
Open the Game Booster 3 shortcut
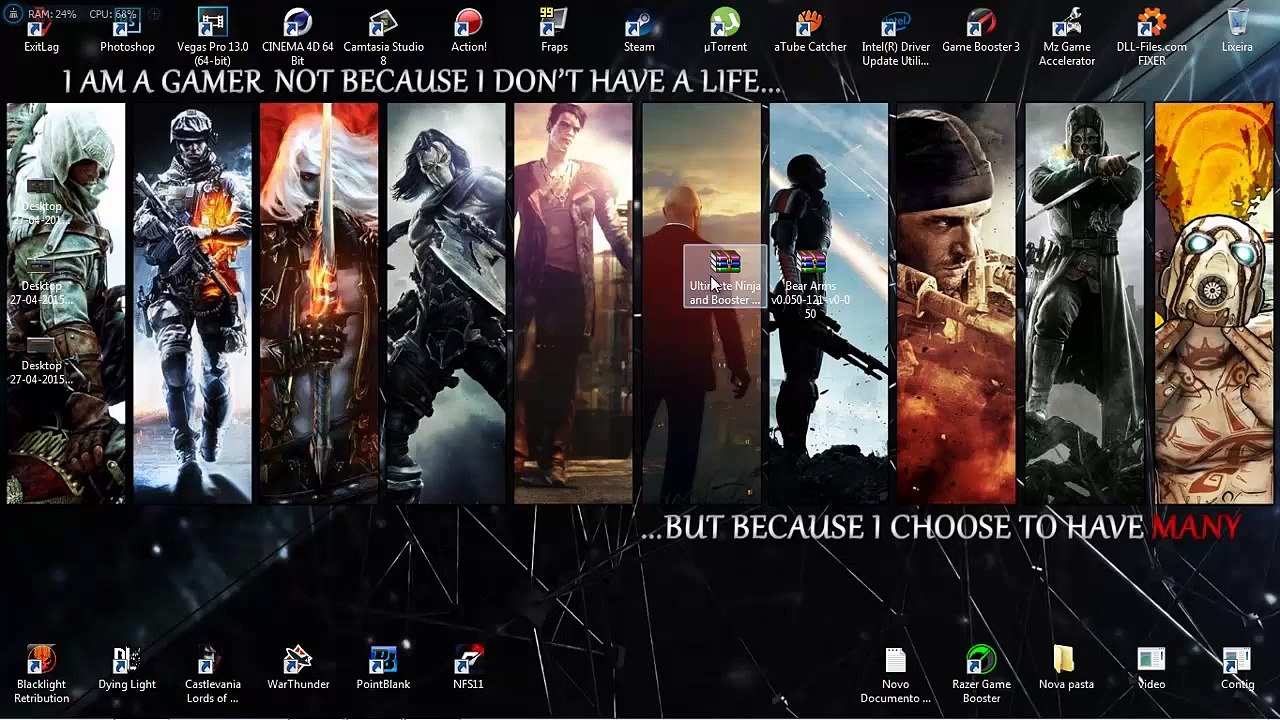coord(981,31)
